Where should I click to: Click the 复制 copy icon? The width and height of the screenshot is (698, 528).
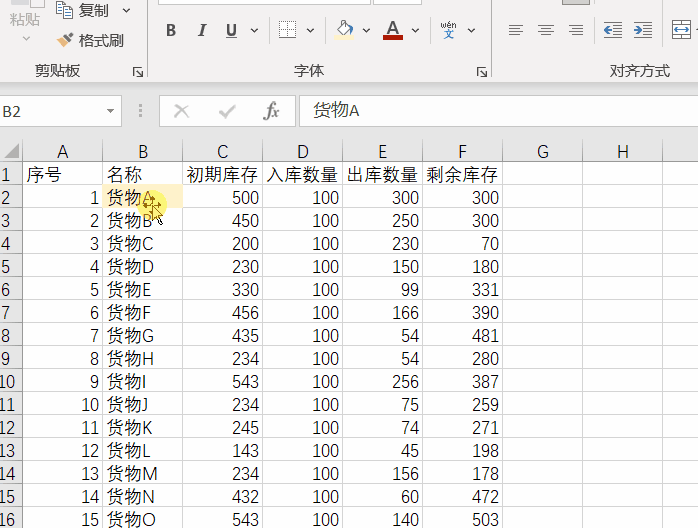65,10
